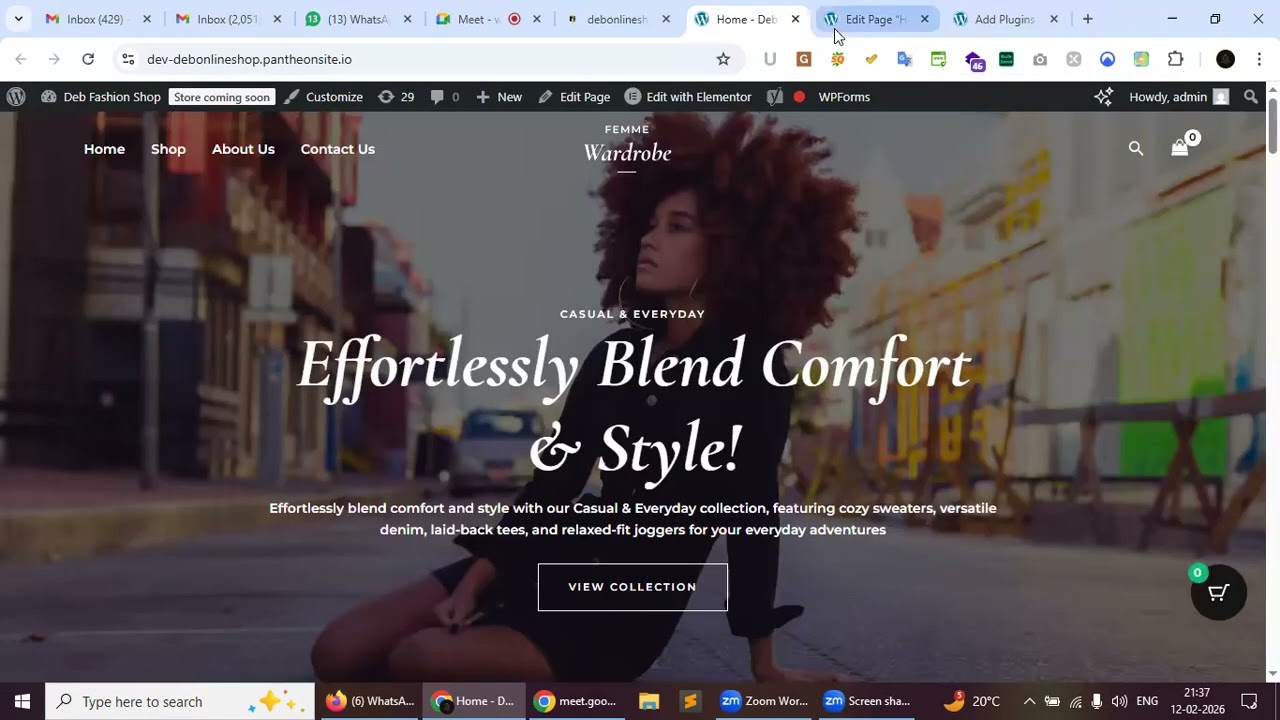The width and height of the screenshot is (1280, 720).
Task: Open Customize in the admin bar
Action: [323, 97]
